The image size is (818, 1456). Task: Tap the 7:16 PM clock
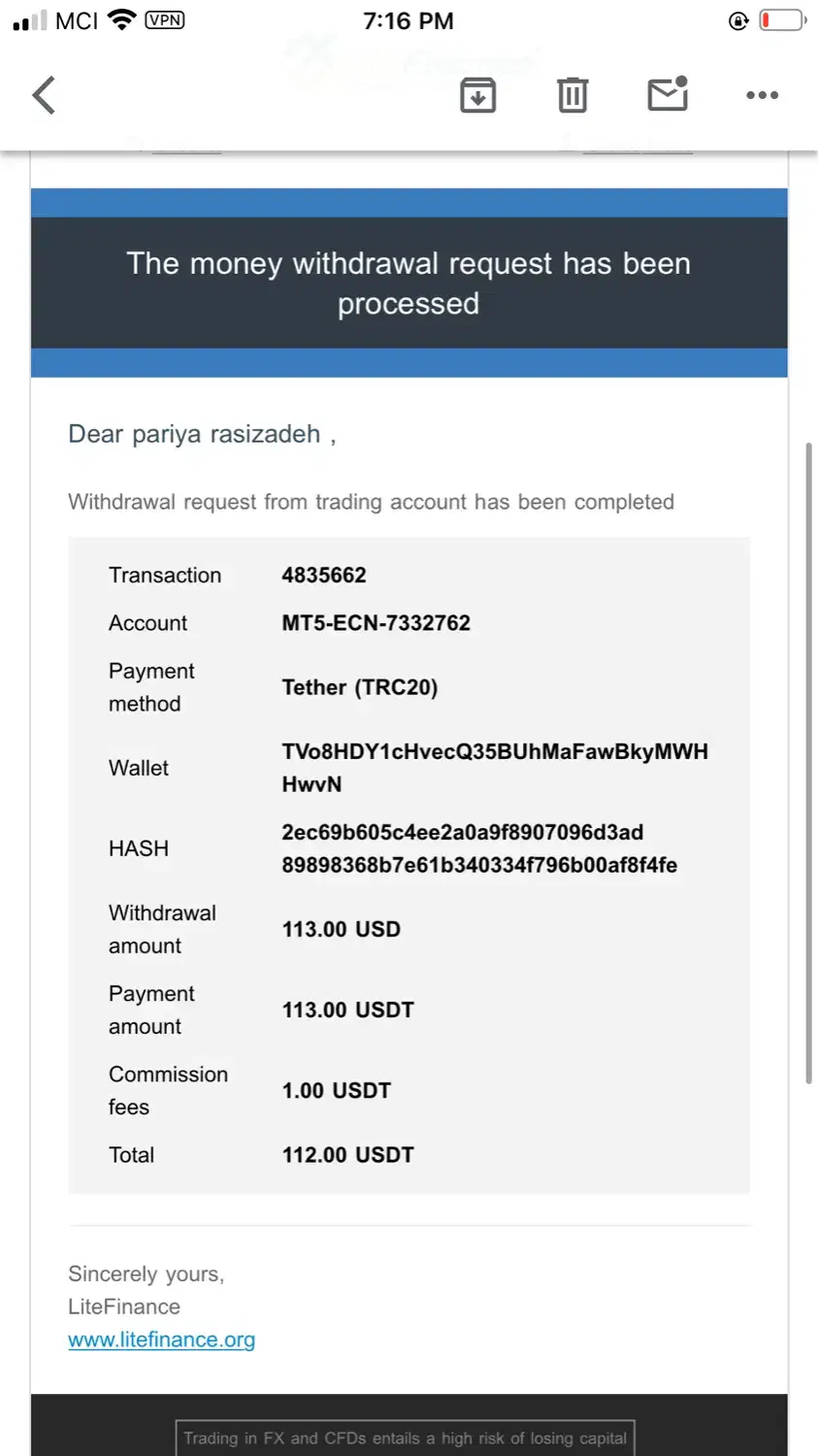[x=408, y=20]
